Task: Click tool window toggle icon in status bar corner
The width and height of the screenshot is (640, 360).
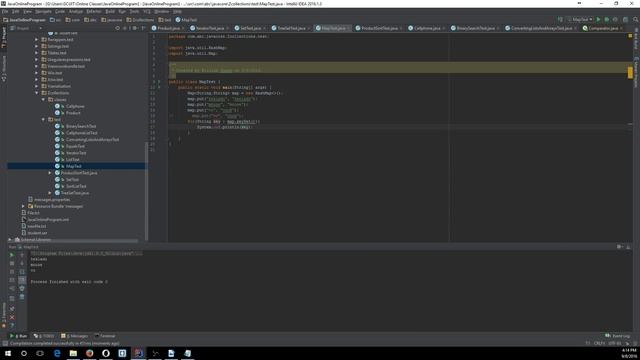Action: [x=4, y=343]
